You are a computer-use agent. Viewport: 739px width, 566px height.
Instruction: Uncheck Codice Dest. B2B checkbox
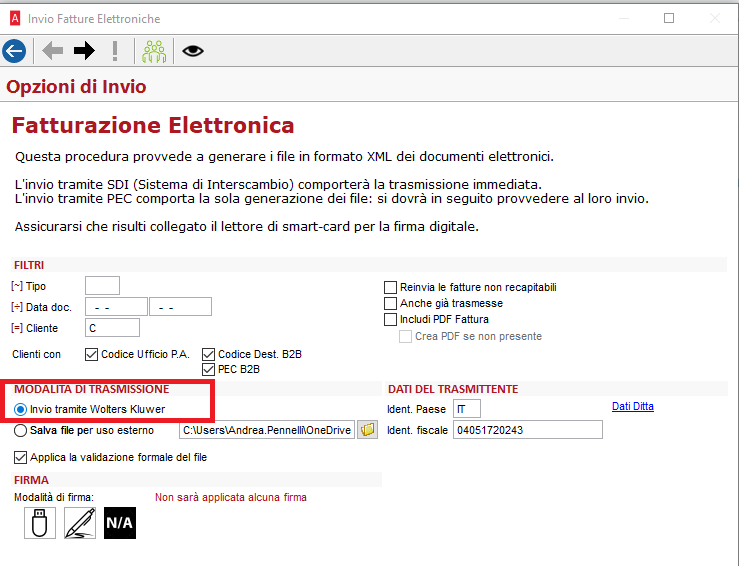pos(208,354)
